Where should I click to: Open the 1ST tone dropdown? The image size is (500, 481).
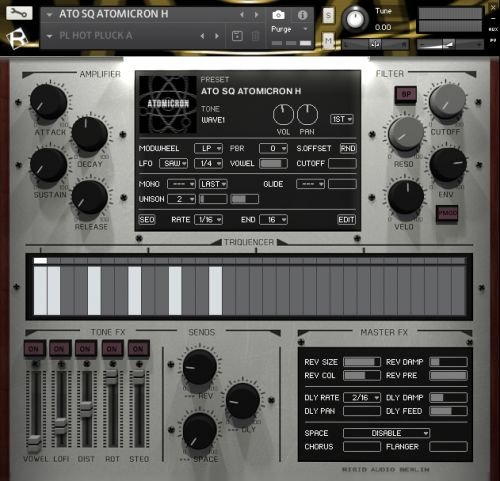click(x=341, y=119)
